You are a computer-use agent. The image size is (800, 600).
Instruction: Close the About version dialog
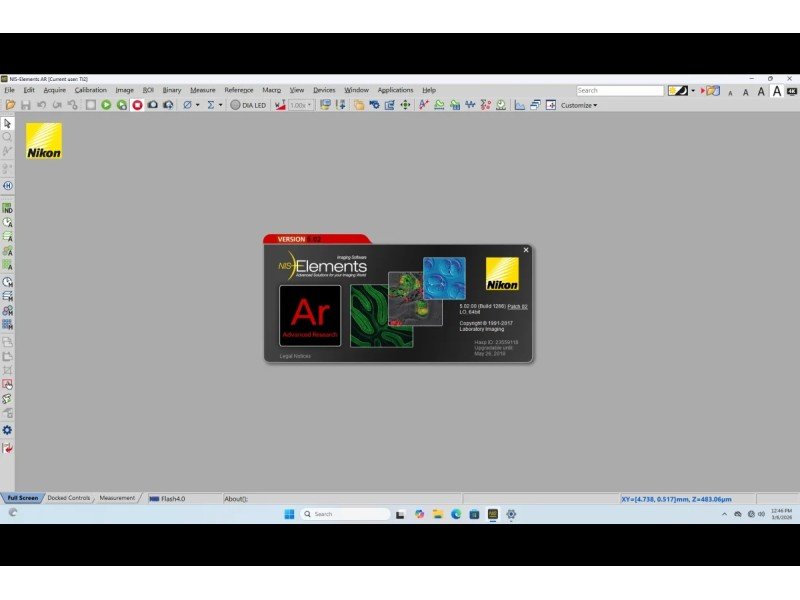pos(526,250)
